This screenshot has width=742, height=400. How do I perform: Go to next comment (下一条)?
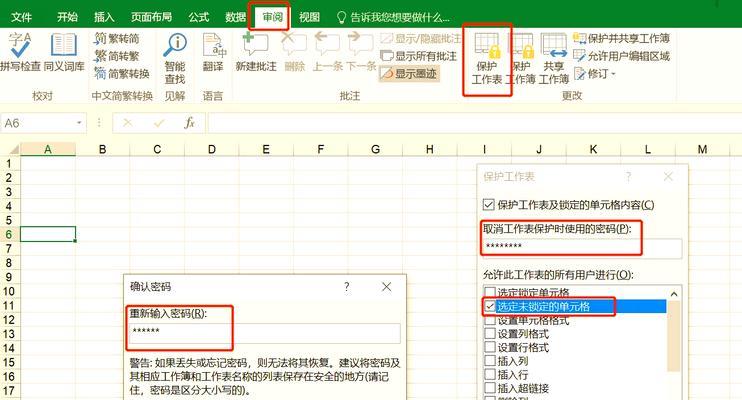pyautogui.click(x=361, y=52)
